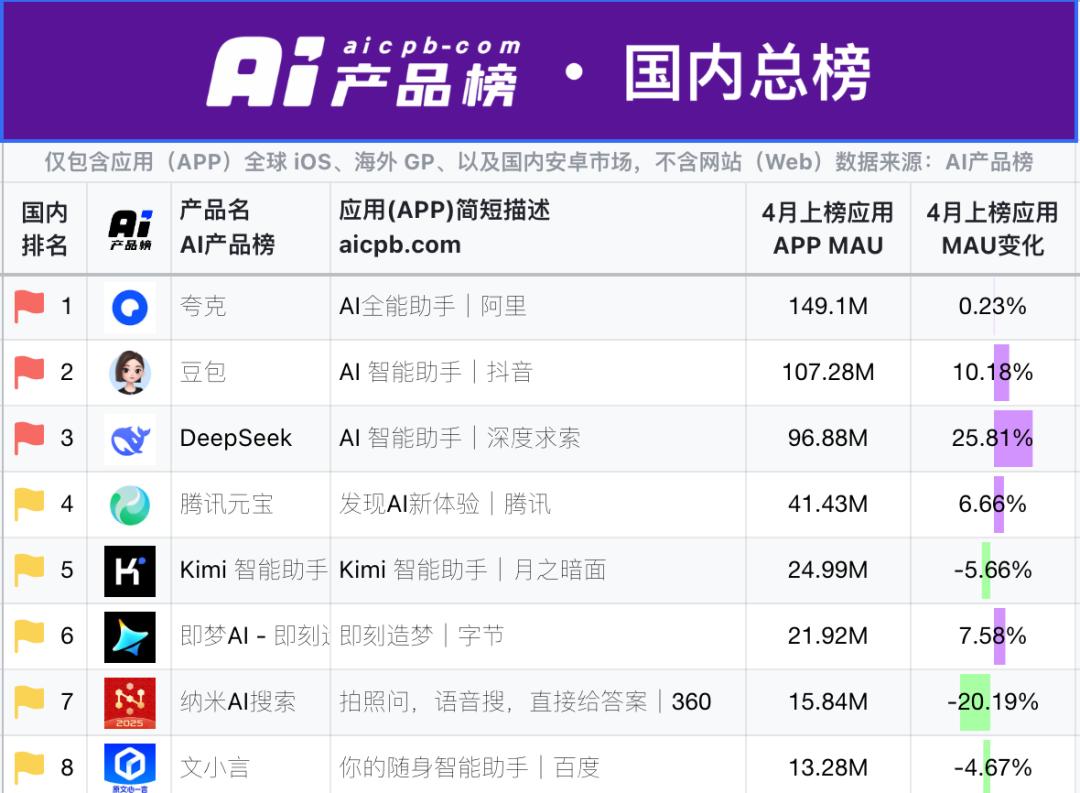
Task: Click the 国内总榜 banner title
Action: [x=747, y=73]
